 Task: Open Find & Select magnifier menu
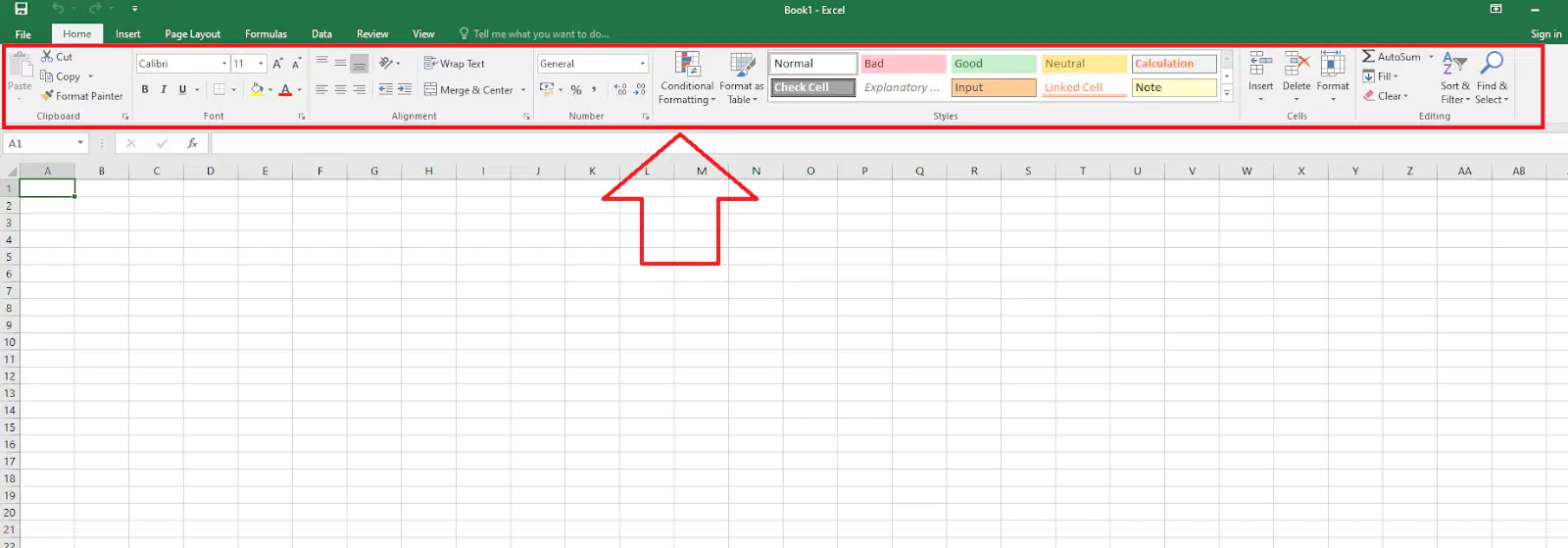(x=1492, y=78)
